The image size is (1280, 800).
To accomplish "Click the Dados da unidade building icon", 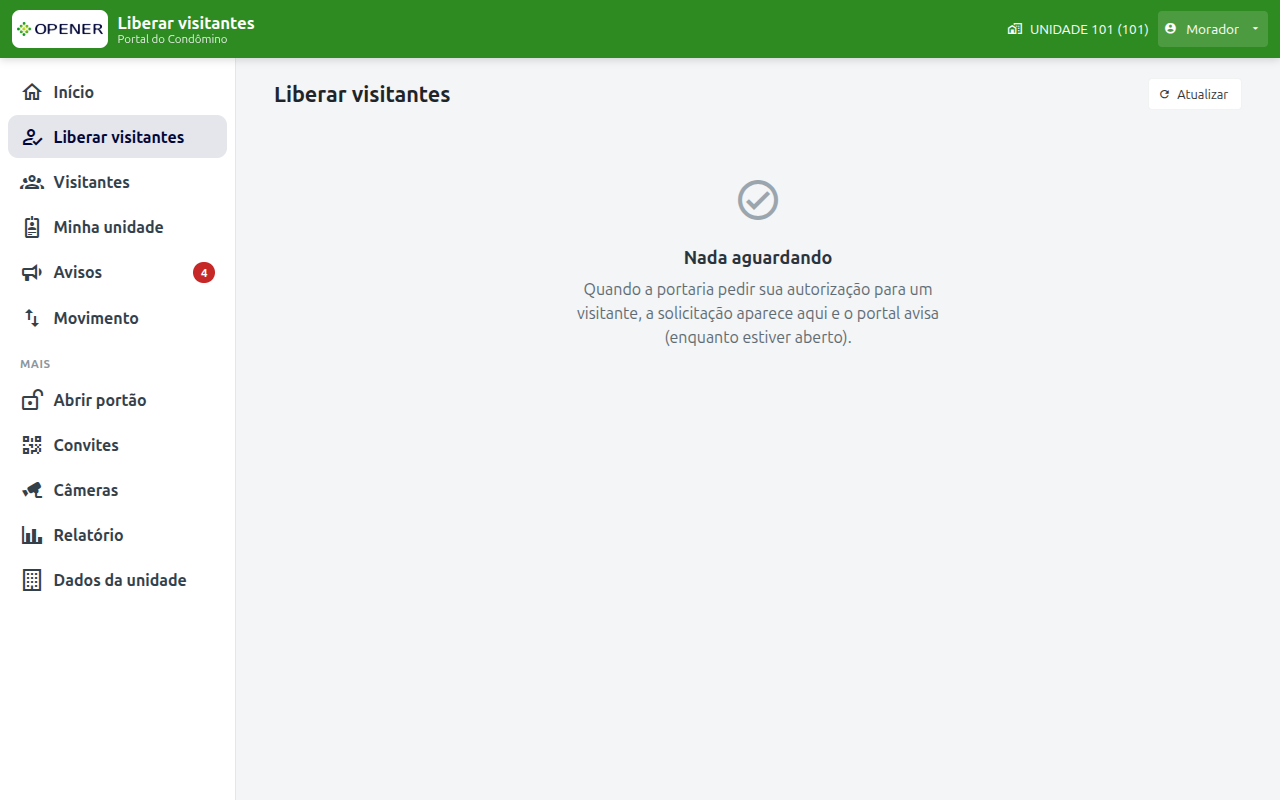I will (x=32, y=580).
